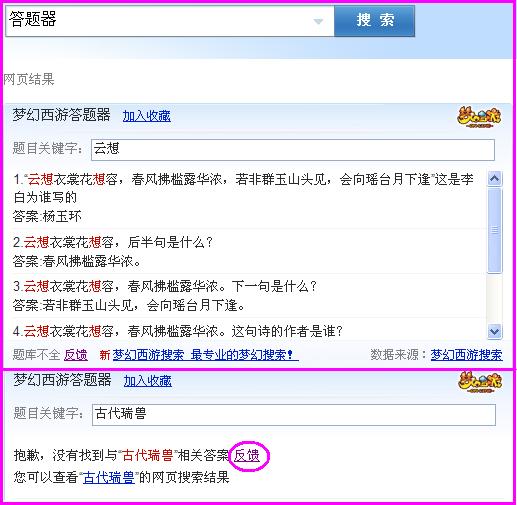Select result 2 云想衣裳花想容 后半句 question
The height and width of the screenshot is (505, 517).
click(x=113, y=242)
